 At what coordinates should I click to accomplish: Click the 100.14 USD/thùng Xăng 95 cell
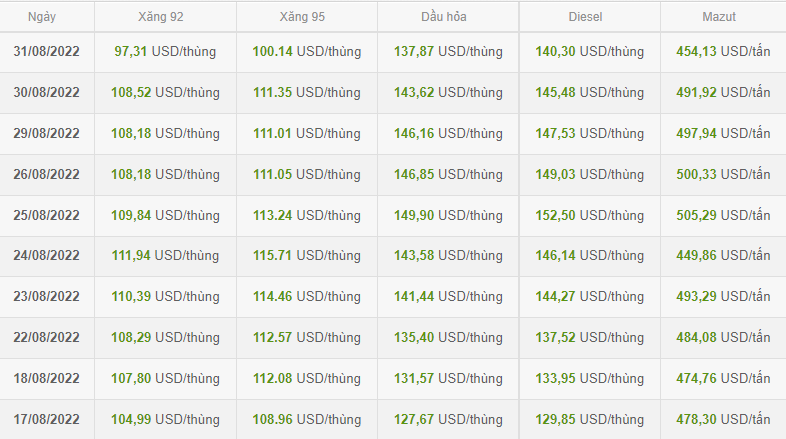click(306, 51)
